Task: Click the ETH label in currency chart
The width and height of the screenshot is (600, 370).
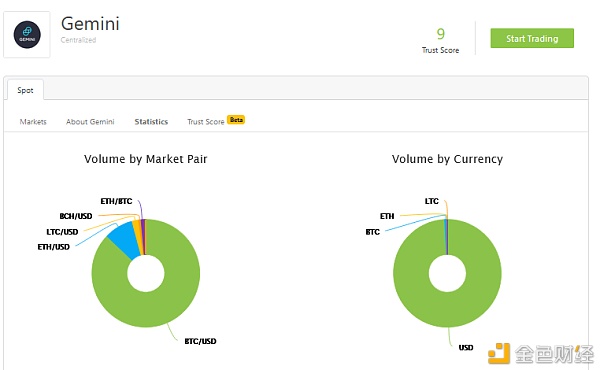Action: (x=387, y=216)
